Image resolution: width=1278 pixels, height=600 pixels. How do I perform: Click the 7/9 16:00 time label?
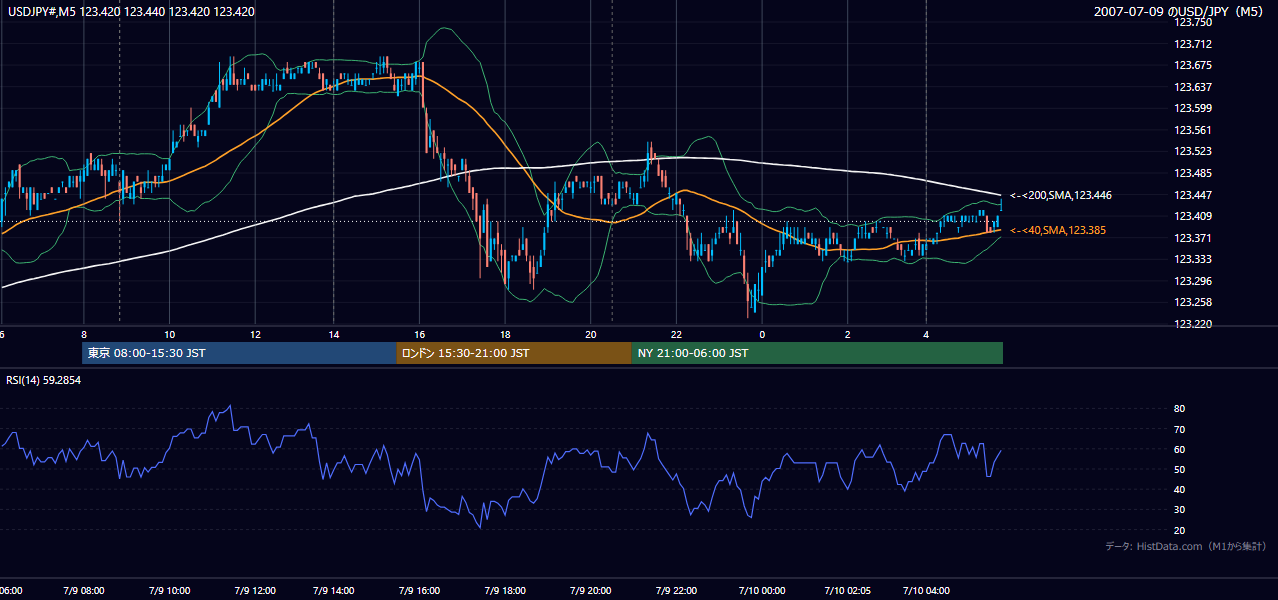tap(420, 590)
